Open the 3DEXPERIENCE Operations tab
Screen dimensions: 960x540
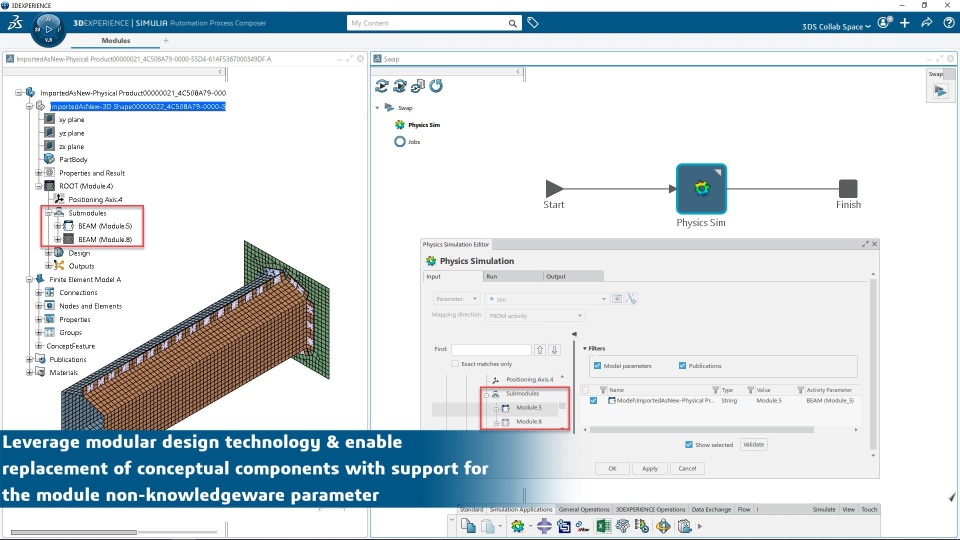click(650, 509)
